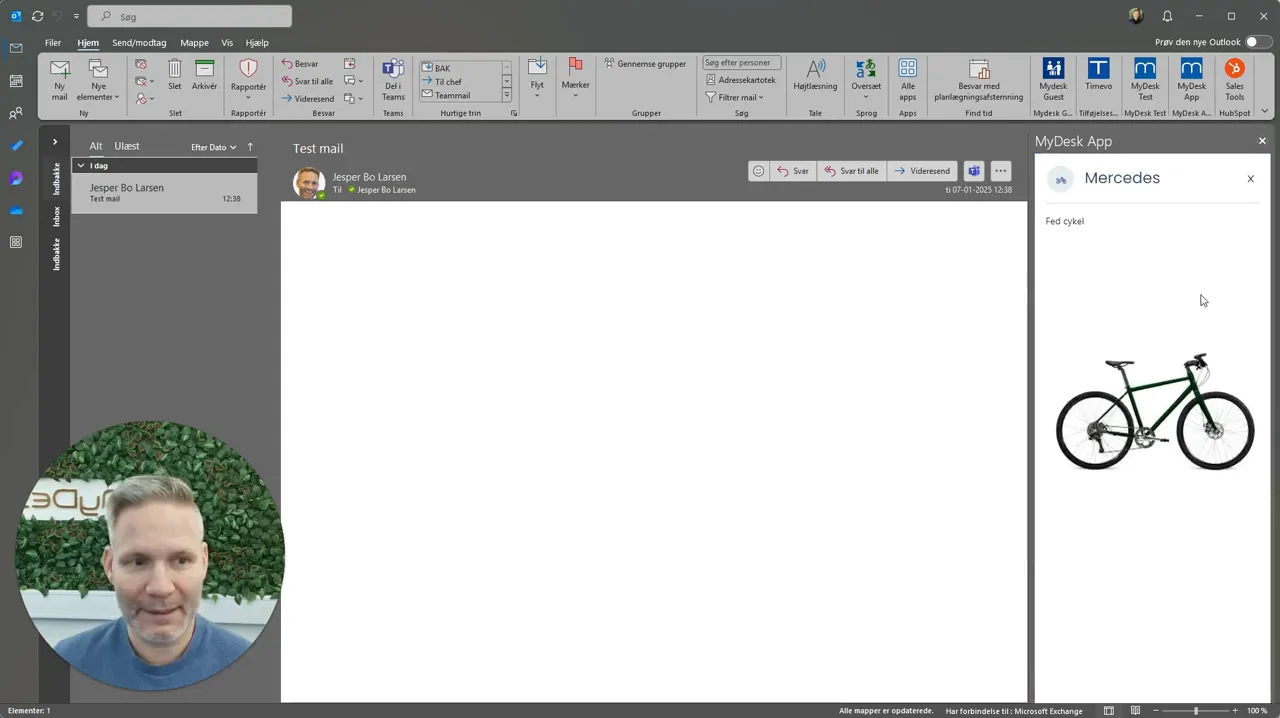1280x718 pixels.
Task: Forward the email with Videresend button
Action: click(x=922, y=171)
